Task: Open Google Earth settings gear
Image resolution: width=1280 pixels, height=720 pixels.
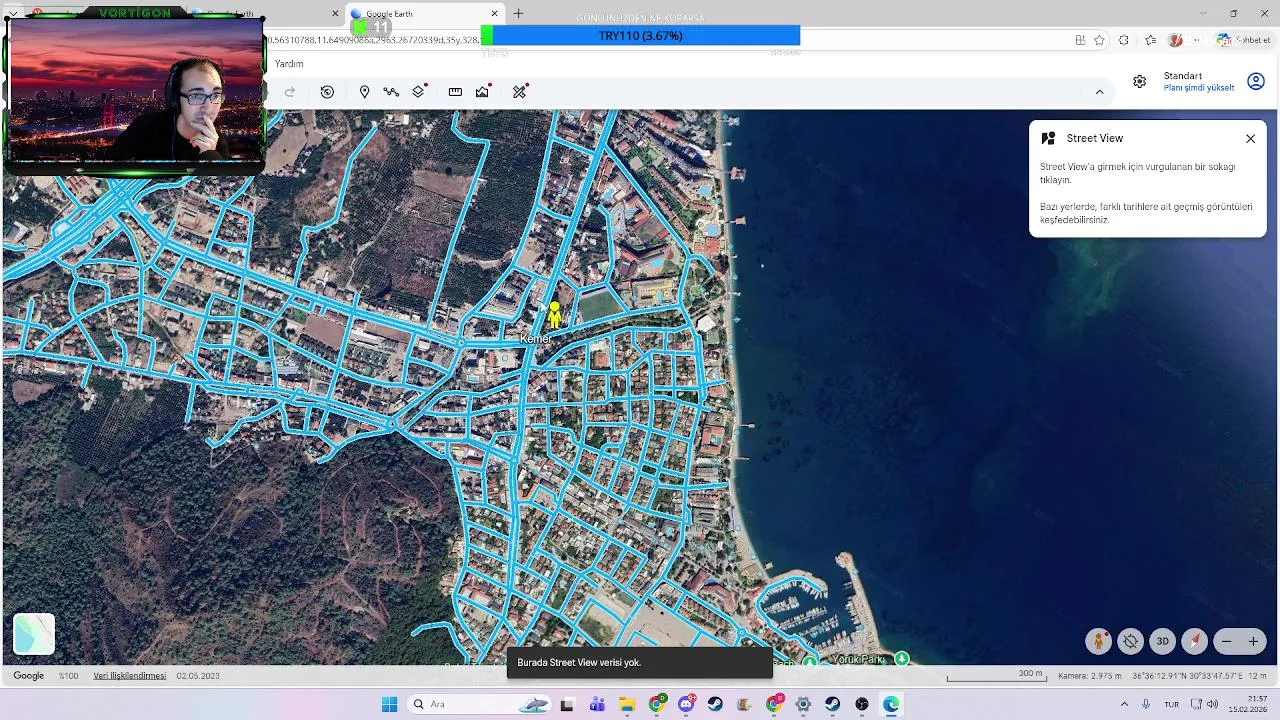Action: 1139,82
